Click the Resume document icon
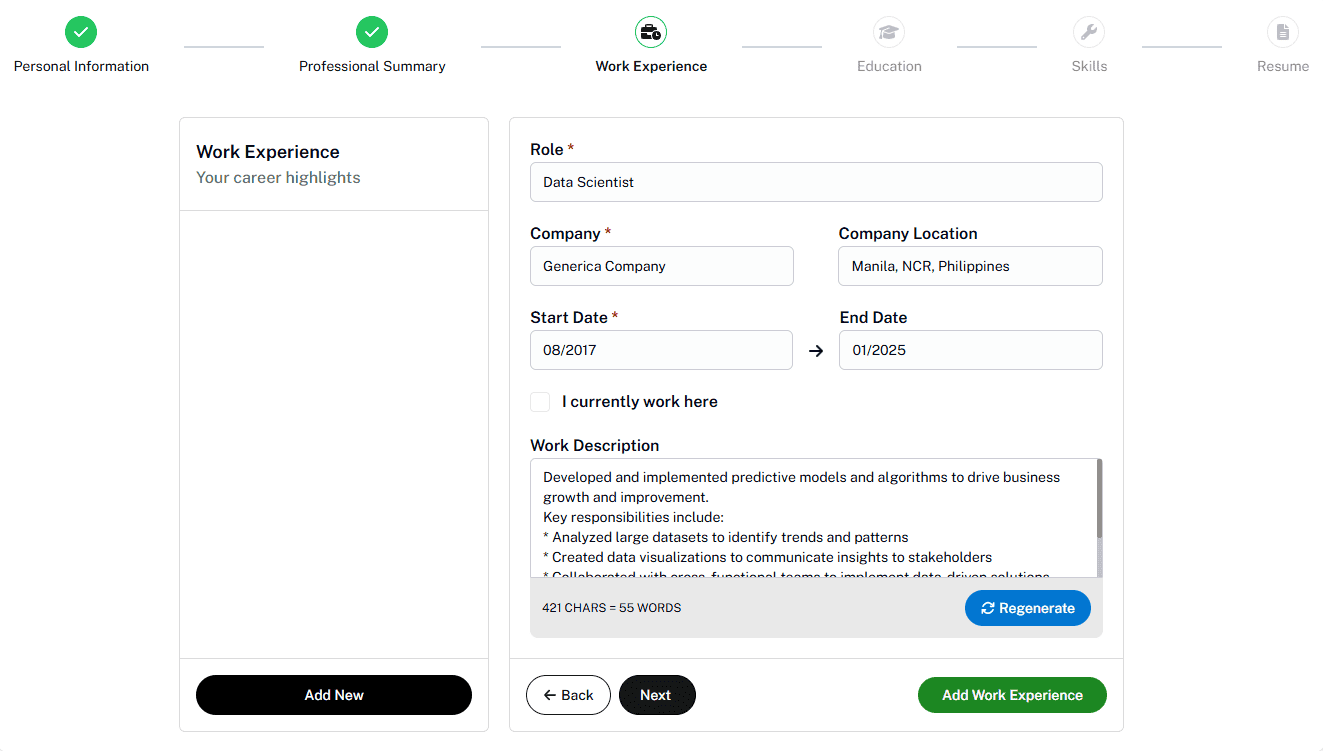 [x=1283, y=32]
